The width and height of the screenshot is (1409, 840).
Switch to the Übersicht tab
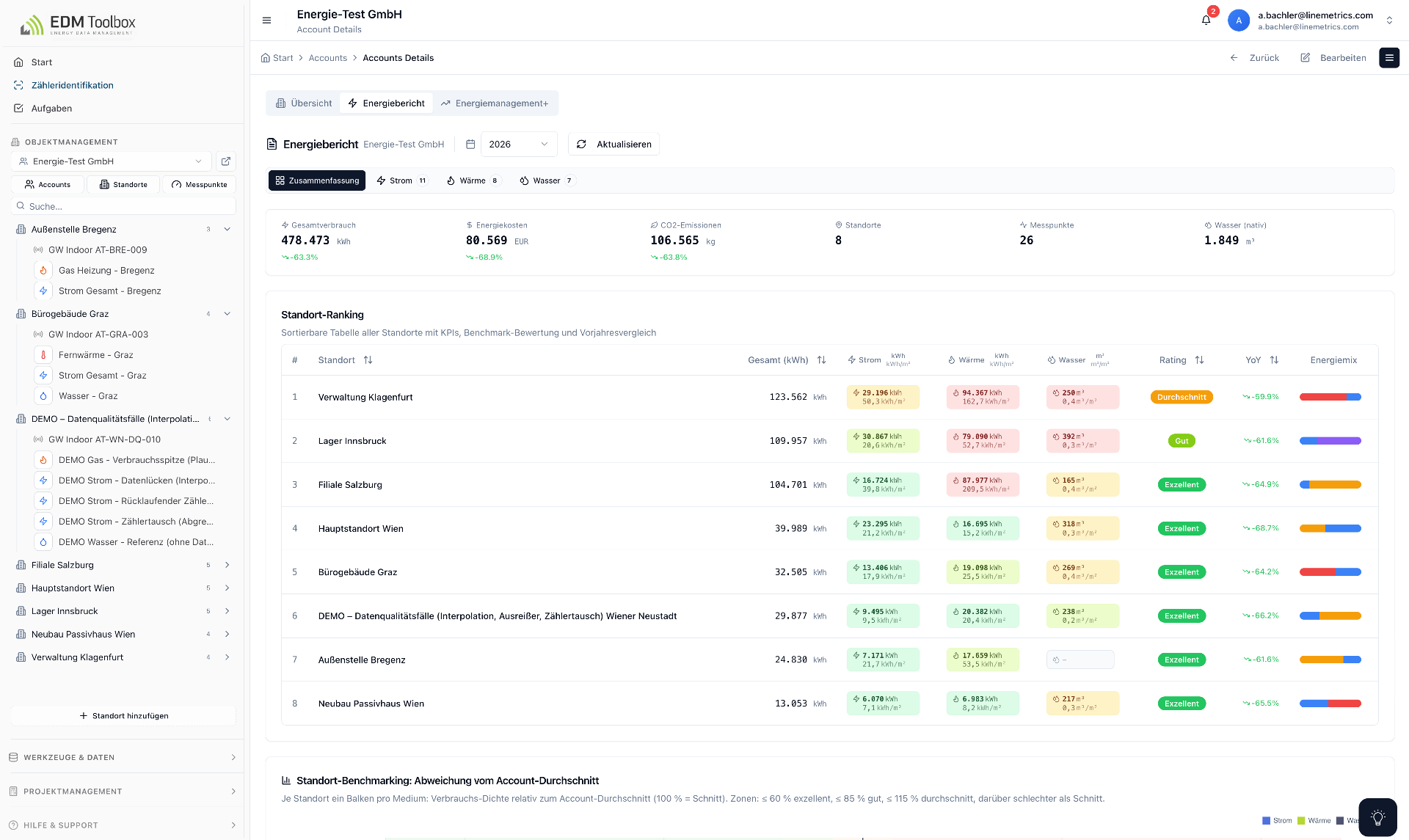pos(304,103)
